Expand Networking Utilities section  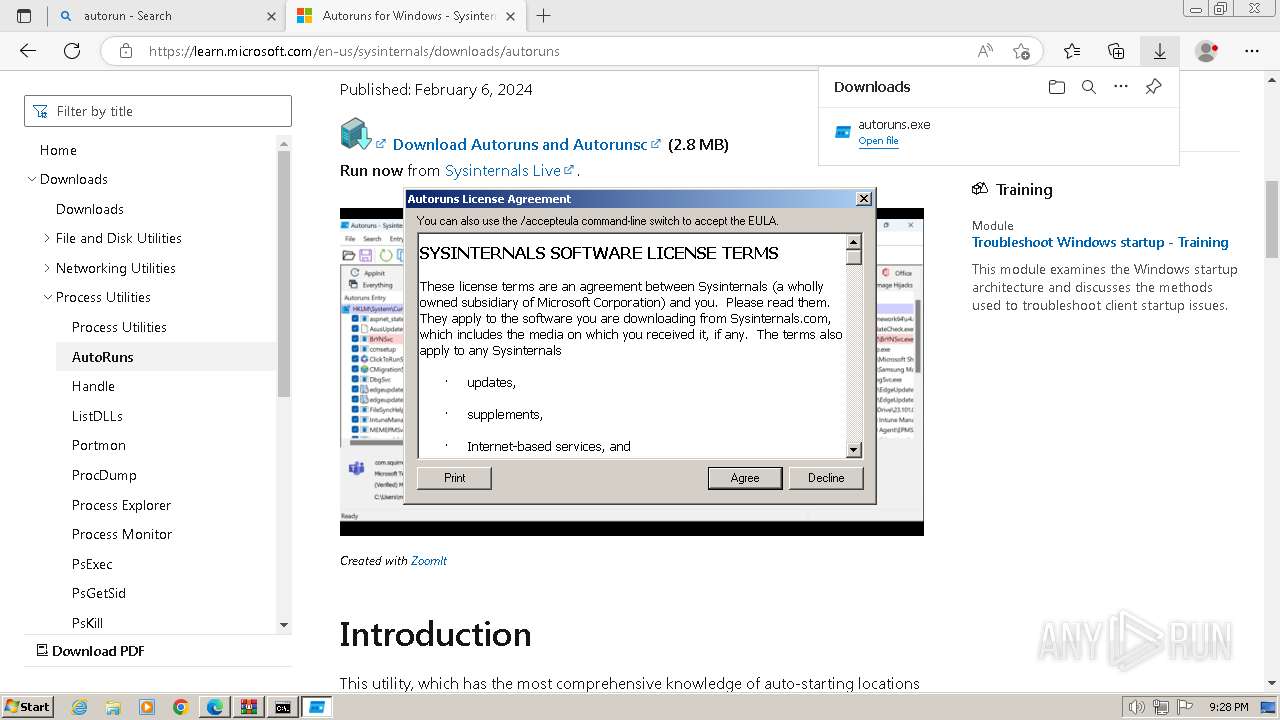point(47,268)
